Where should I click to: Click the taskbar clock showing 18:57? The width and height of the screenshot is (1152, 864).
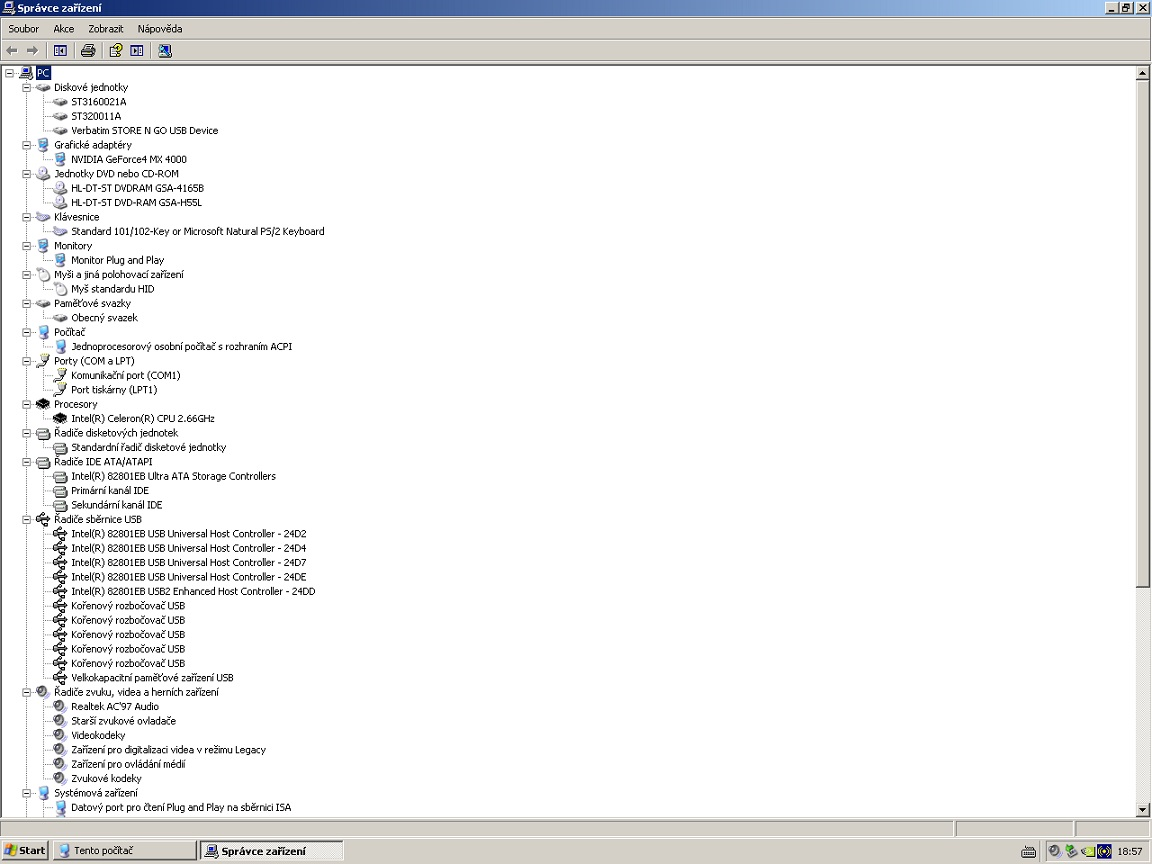click(1129, 852)
